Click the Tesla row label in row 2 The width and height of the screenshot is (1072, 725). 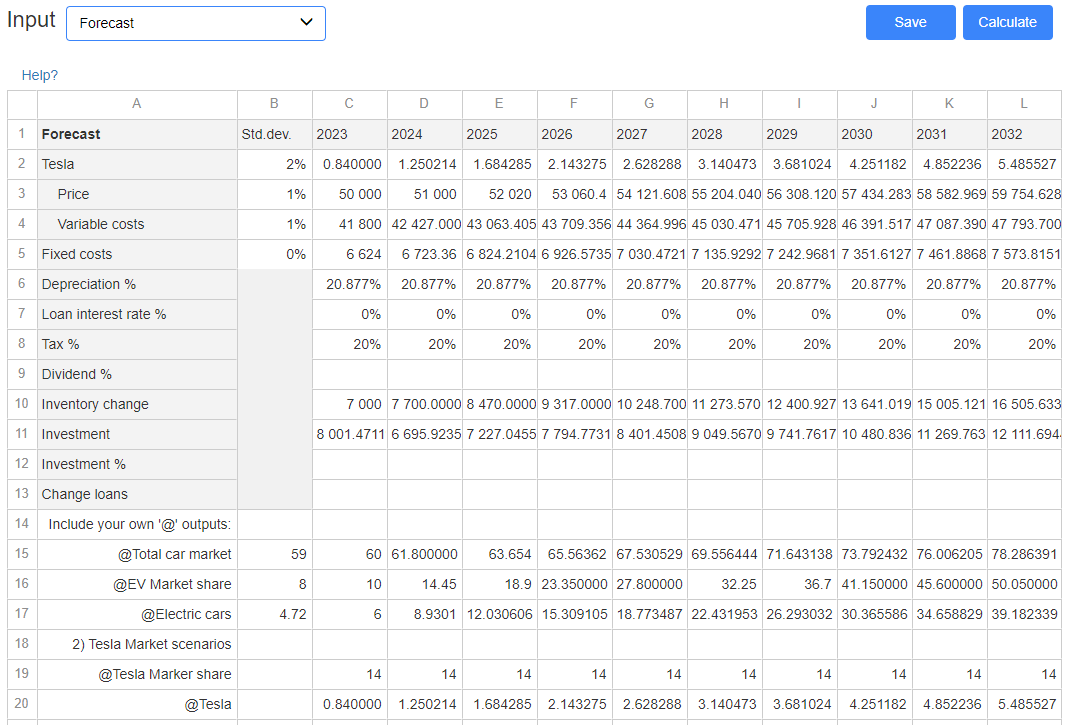(137, 164)
